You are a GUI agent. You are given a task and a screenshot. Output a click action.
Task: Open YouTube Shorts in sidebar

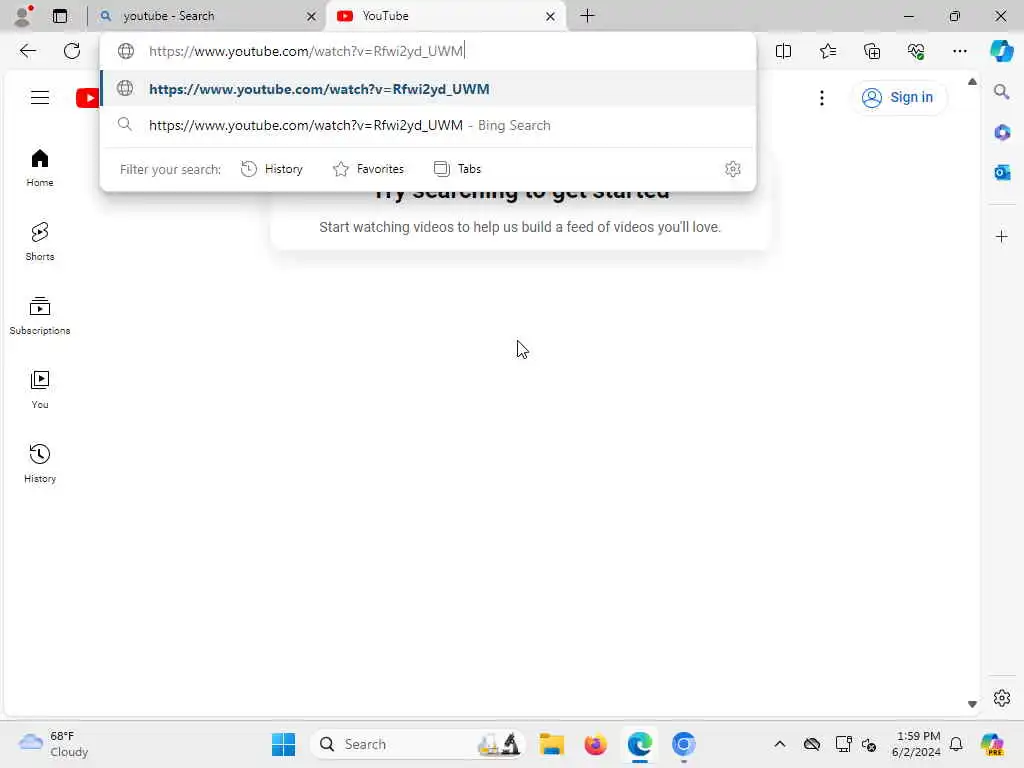click(x=40, y=242)
